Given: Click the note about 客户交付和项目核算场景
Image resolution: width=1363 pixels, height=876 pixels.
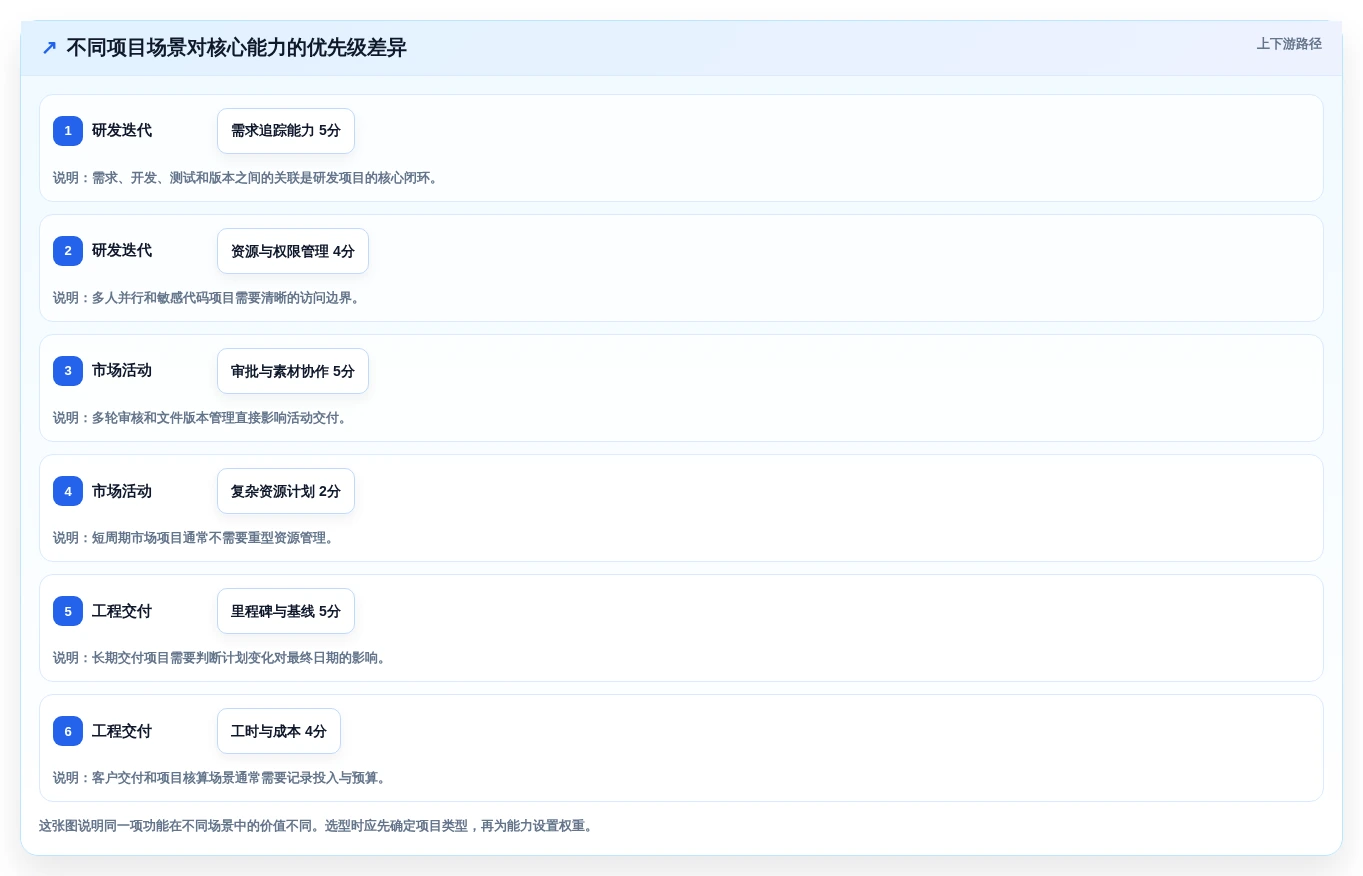Looking at the screenshot, I should click(222, 778).
